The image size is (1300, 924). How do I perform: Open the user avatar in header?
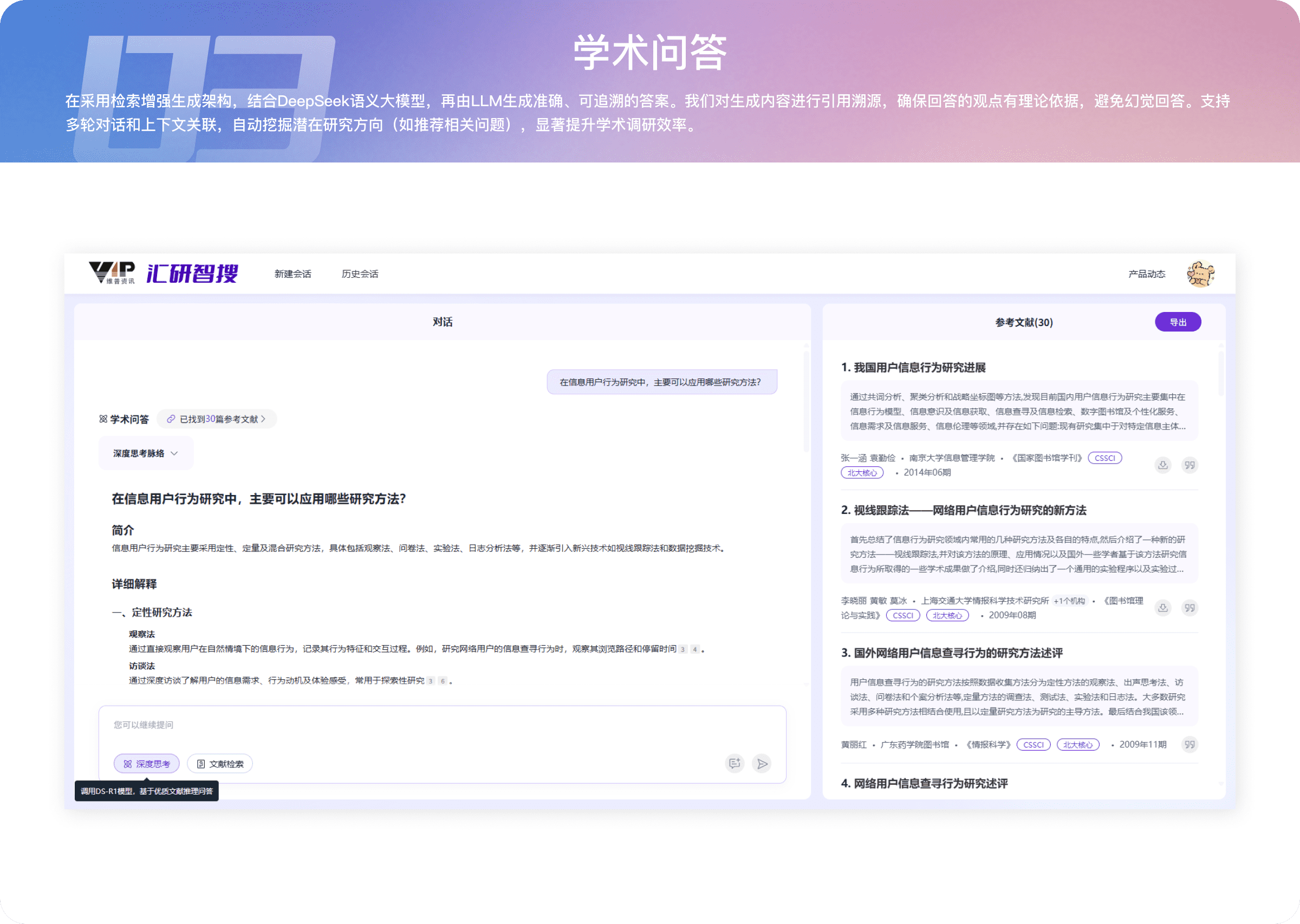click(x=1200, y=274)
